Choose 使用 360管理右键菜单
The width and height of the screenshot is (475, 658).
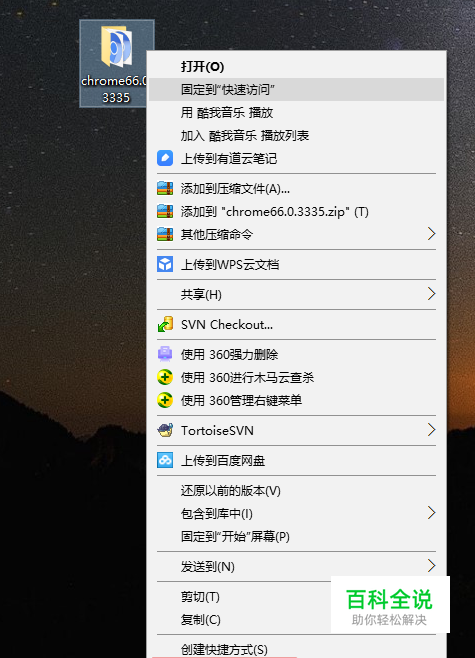tap(296, 400)
